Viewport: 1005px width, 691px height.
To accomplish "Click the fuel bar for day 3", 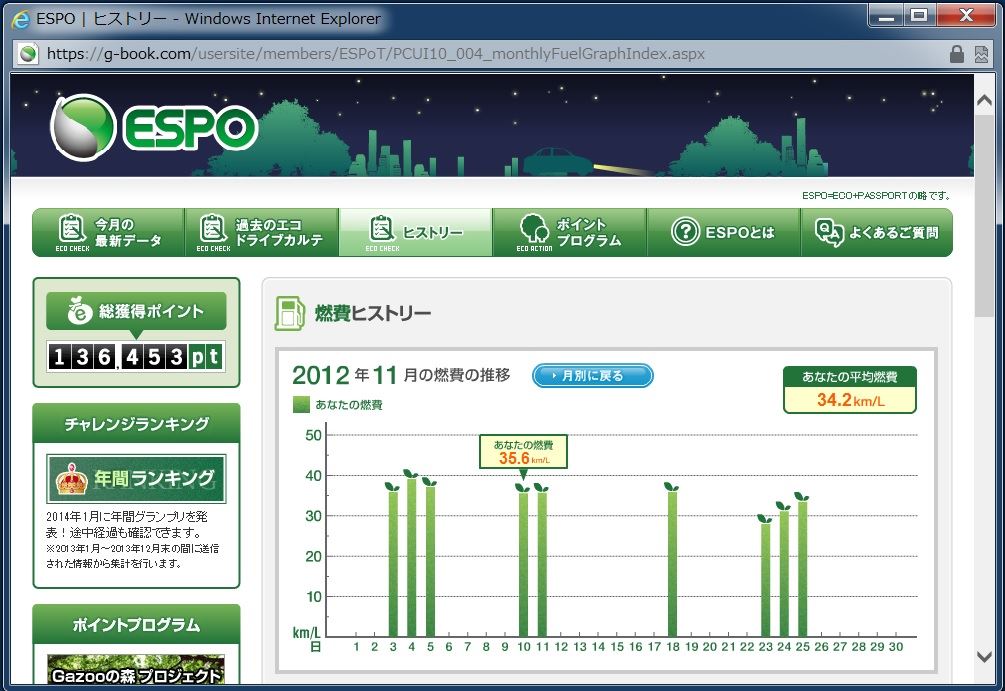I will point(393,563).
